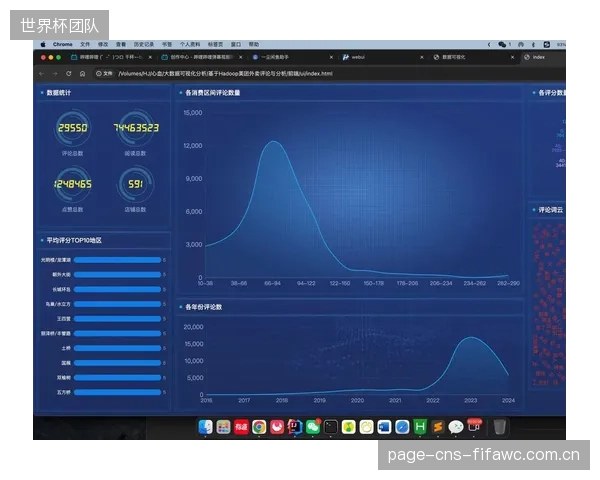Close the 数据可视化 tab
Viewport: 600px width, 480px height.
click(x=512, y=57)
